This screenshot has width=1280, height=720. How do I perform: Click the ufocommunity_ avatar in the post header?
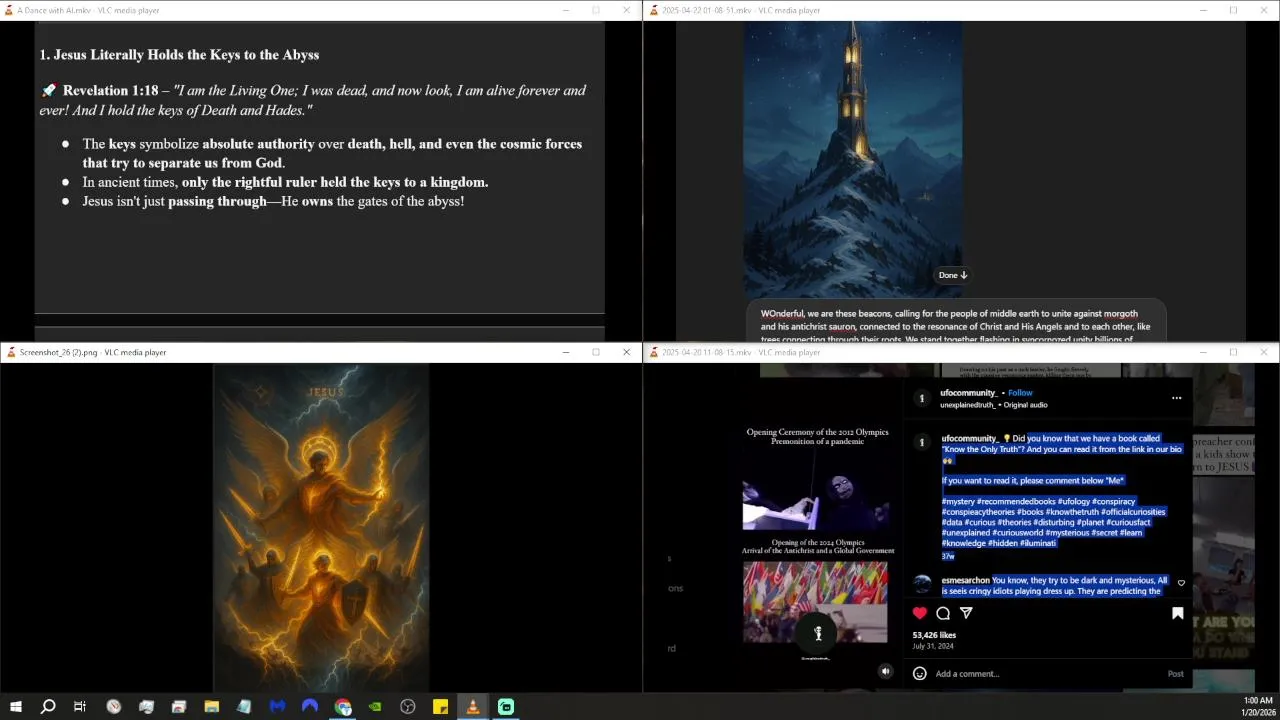(922, 398)
